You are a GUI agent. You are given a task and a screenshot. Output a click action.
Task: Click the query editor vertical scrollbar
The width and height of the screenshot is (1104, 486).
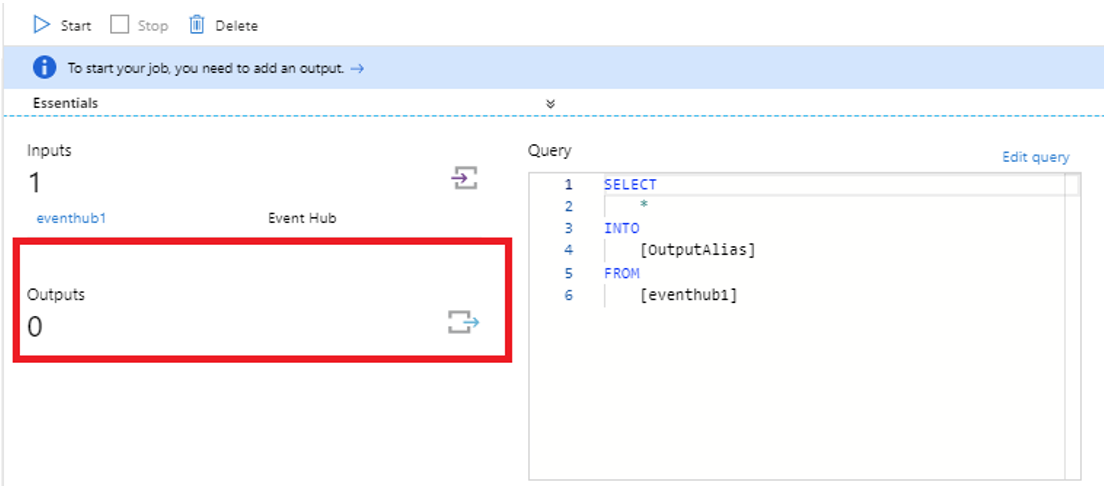click(x=1072, y=328)
